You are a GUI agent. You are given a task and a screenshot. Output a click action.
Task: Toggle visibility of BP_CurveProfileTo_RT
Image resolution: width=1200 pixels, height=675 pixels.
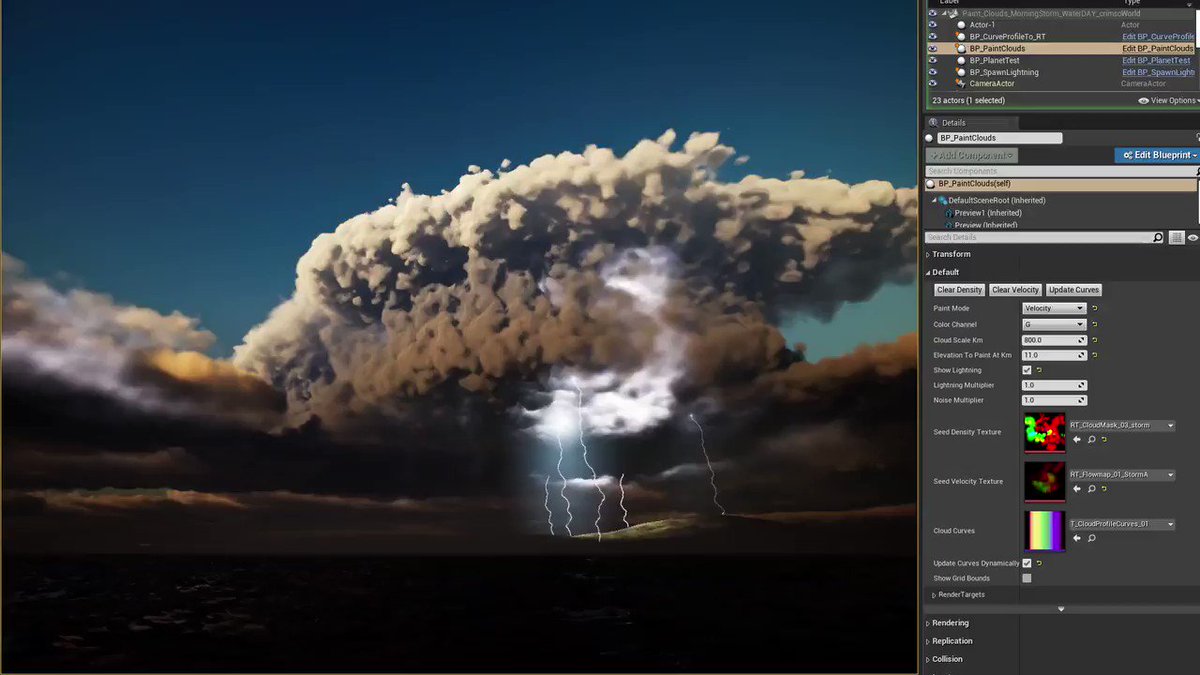933,36
